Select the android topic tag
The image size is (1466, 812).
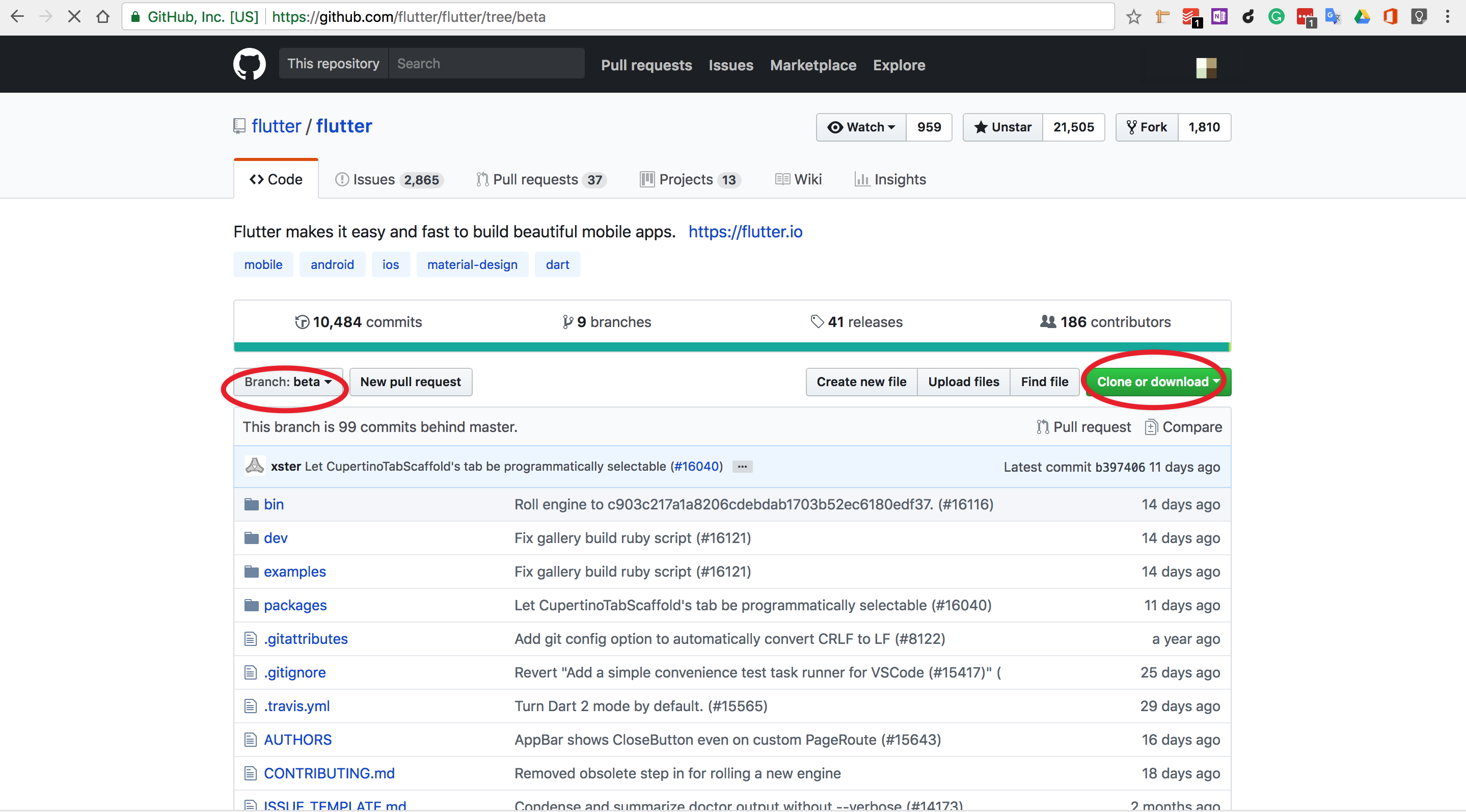click(x=332, y=264)
